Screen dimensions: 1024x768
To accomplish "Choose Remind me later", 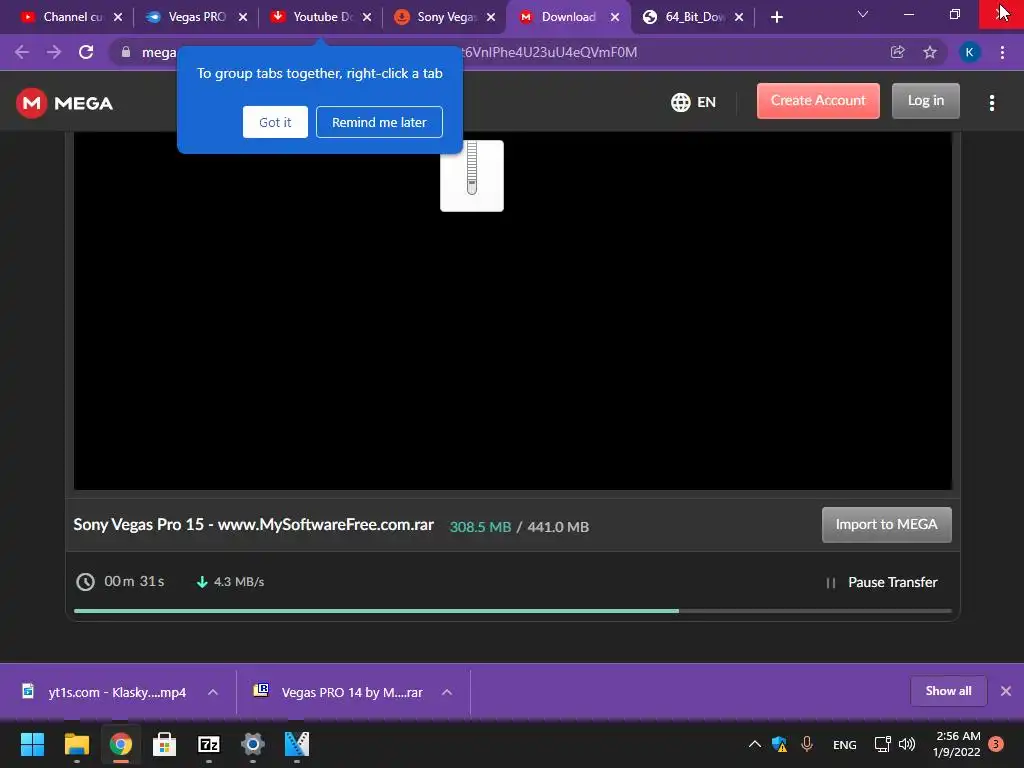I will [379, 122].
